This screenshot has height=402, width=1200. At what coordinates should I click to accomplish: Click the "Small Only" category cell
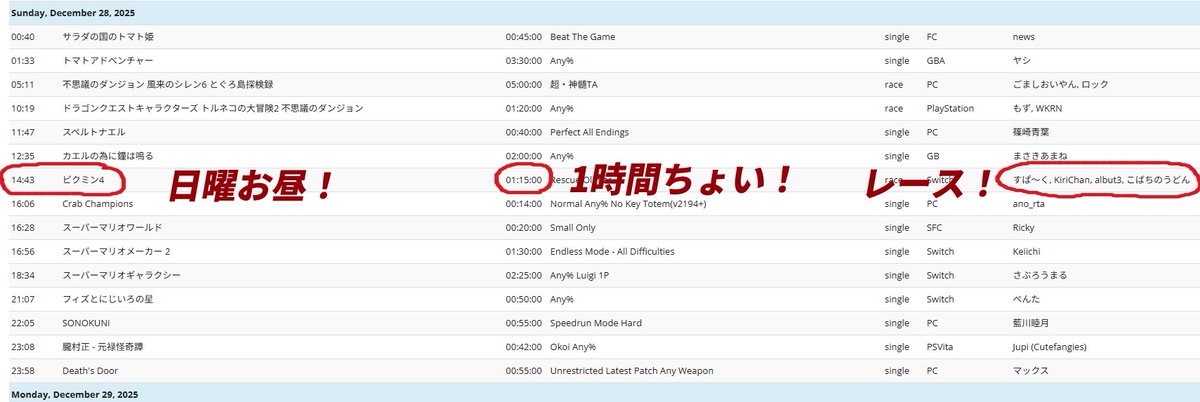[x=574, y=227]
